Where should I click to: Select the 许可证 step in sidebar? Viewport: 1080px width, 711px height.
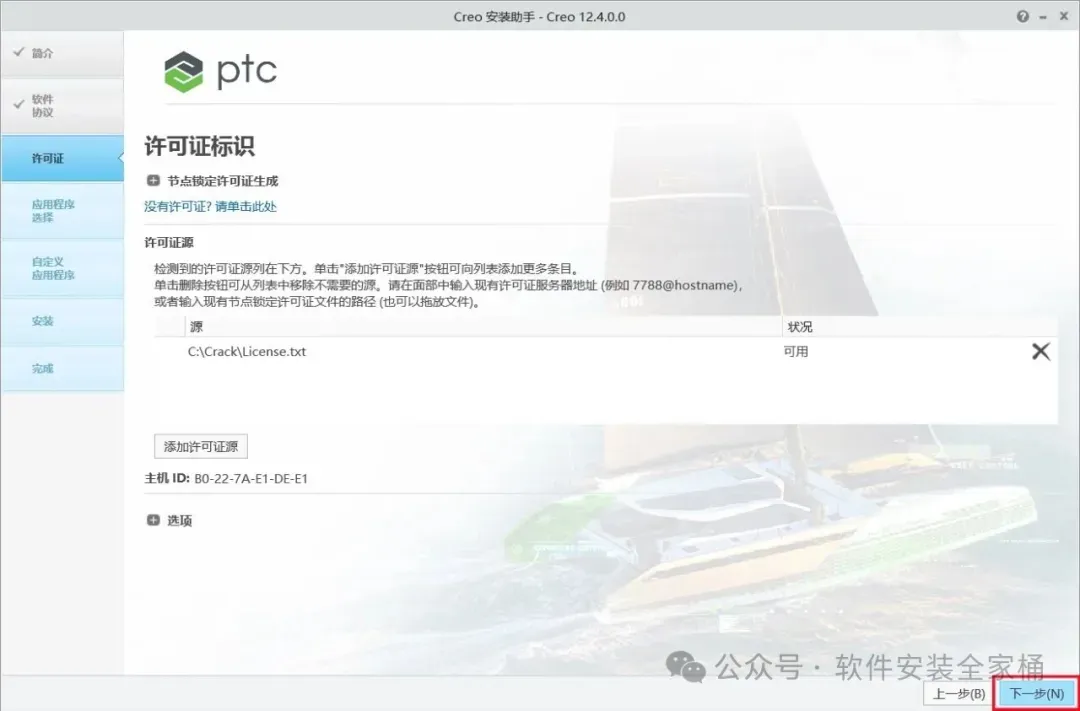(62, 158)
